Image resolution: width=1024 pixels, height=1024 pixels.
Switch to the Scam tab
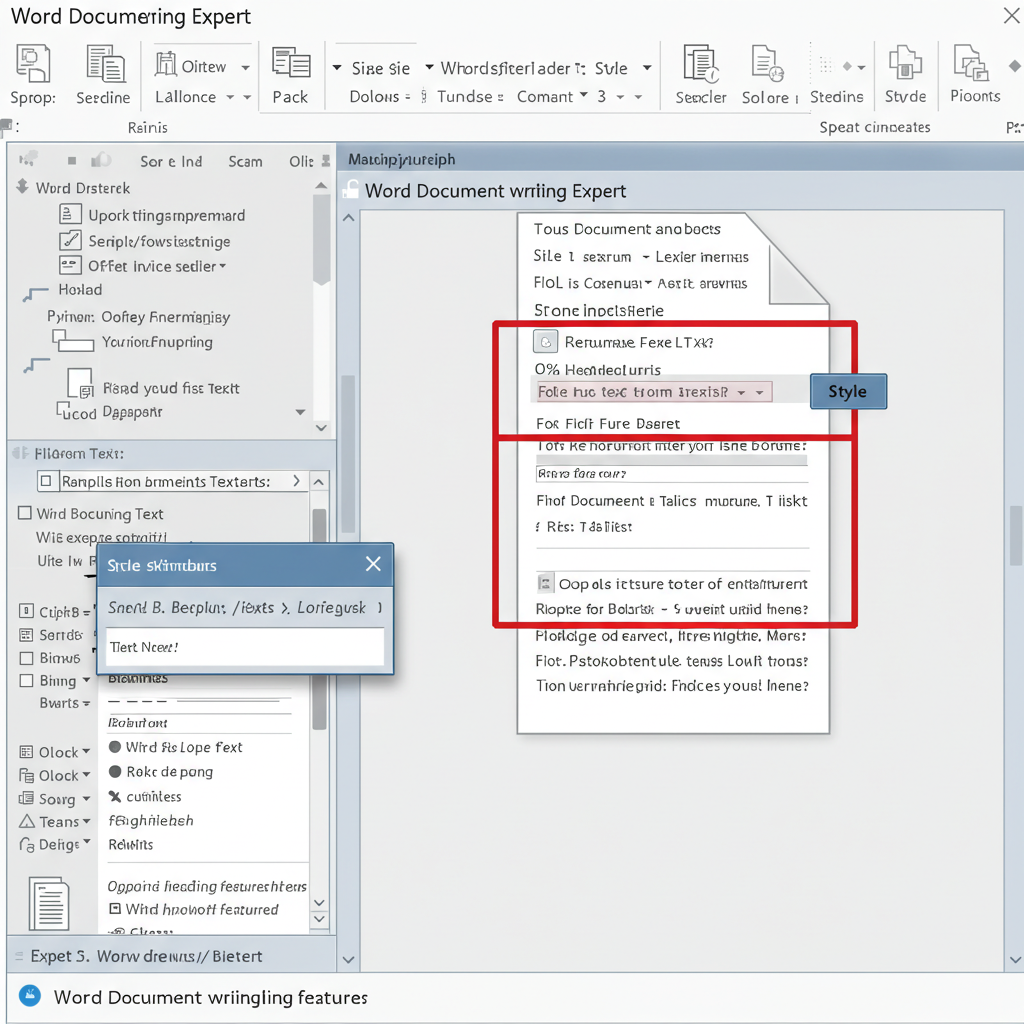[x=246, y=161]
